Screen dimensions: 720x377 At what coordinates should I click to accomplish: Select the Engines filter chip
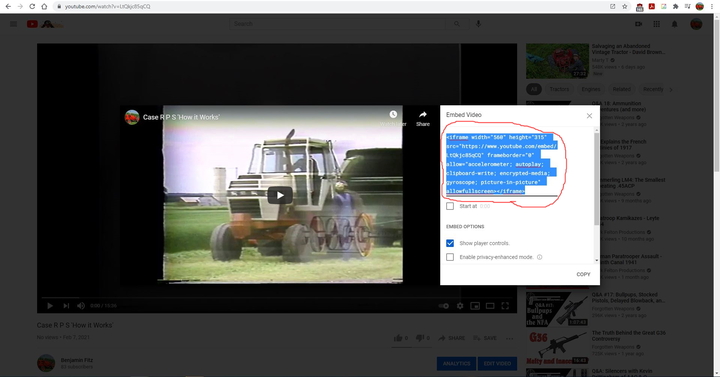(x=591, y=89)
